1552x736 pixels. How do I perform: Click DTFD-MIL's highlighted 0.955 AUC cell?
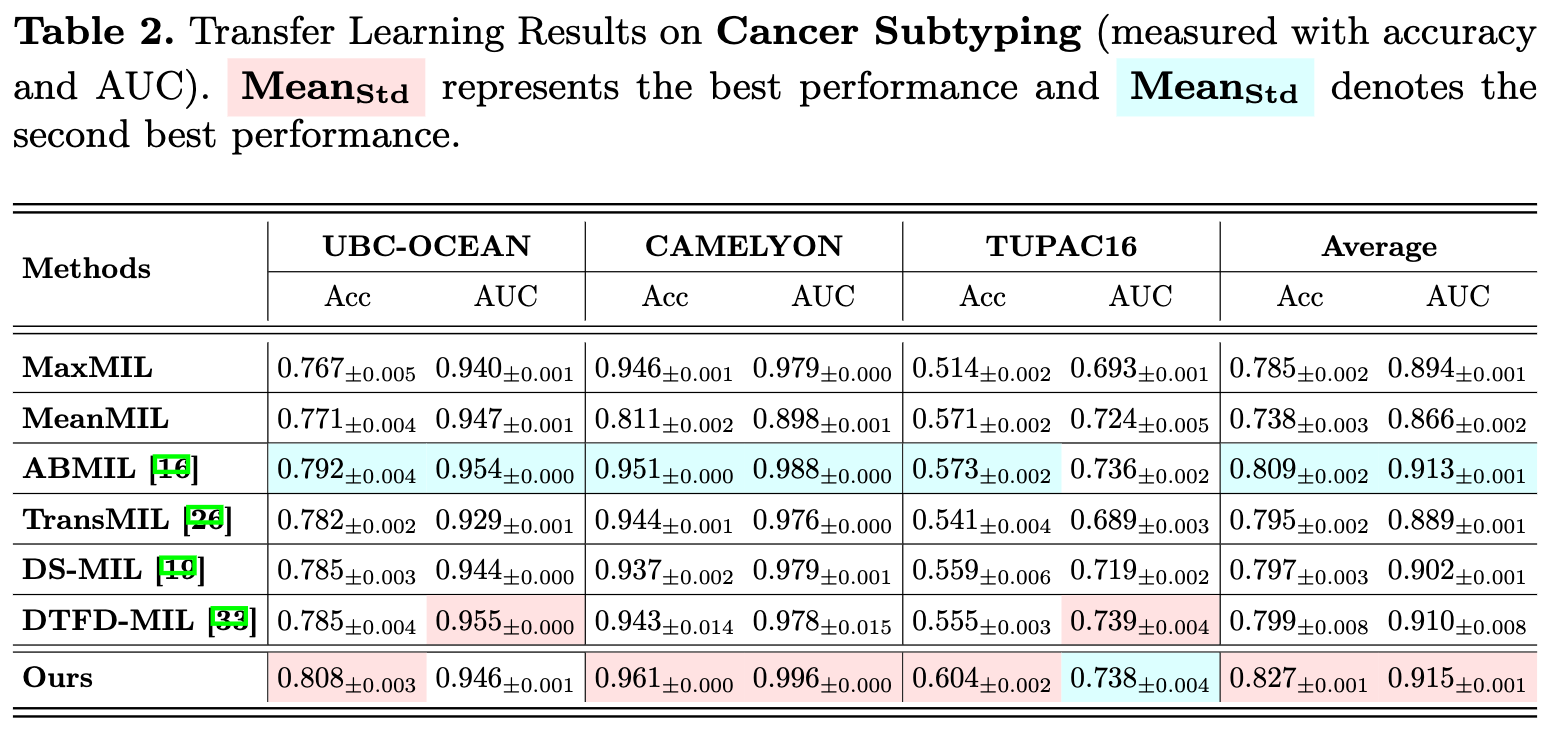(504, 622)
